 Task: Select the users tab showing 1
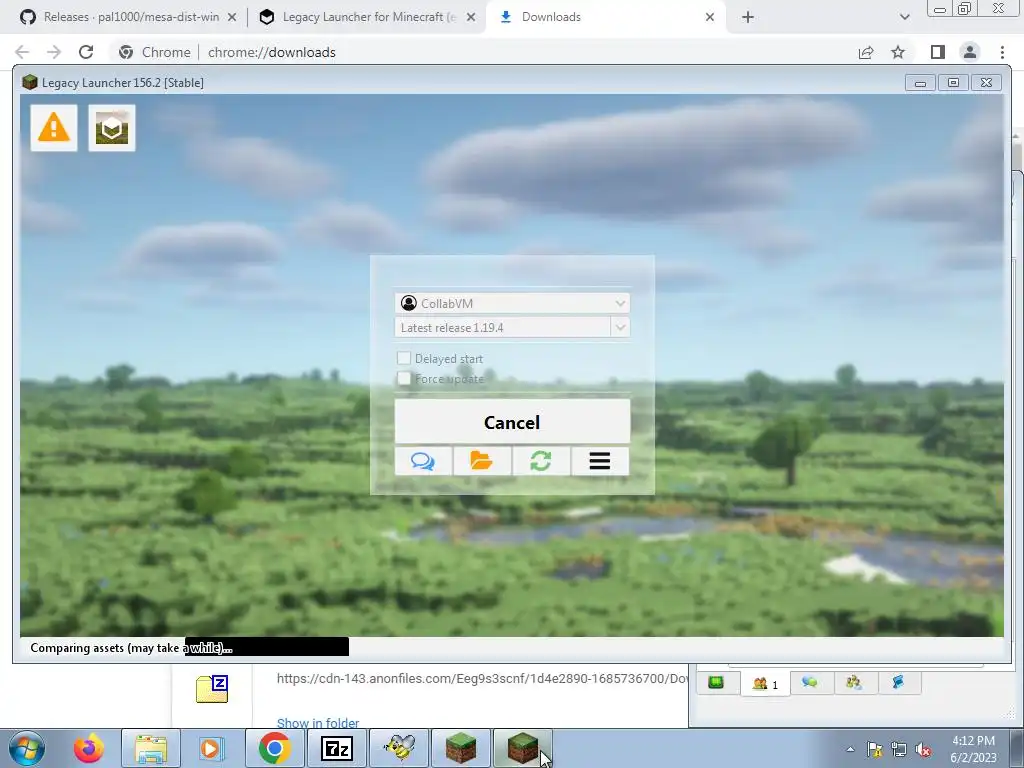tap(765, 684)
